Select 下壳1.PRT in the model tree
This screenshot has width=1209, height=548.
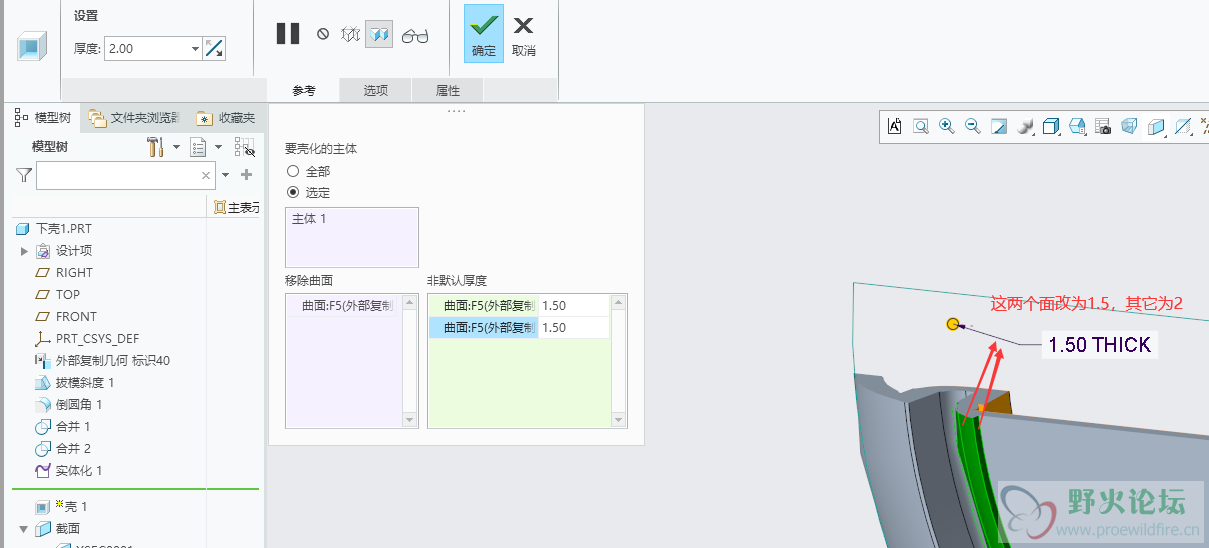pos(64,228)
